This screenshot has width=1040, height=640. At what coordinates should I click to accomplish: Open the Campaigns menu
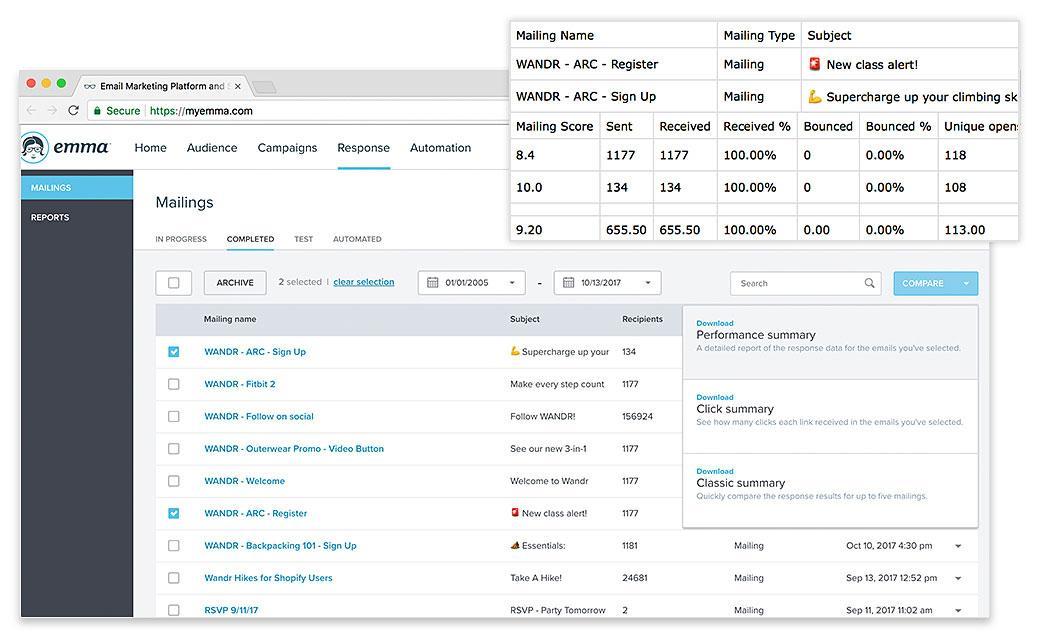click(x=287, y=148)
